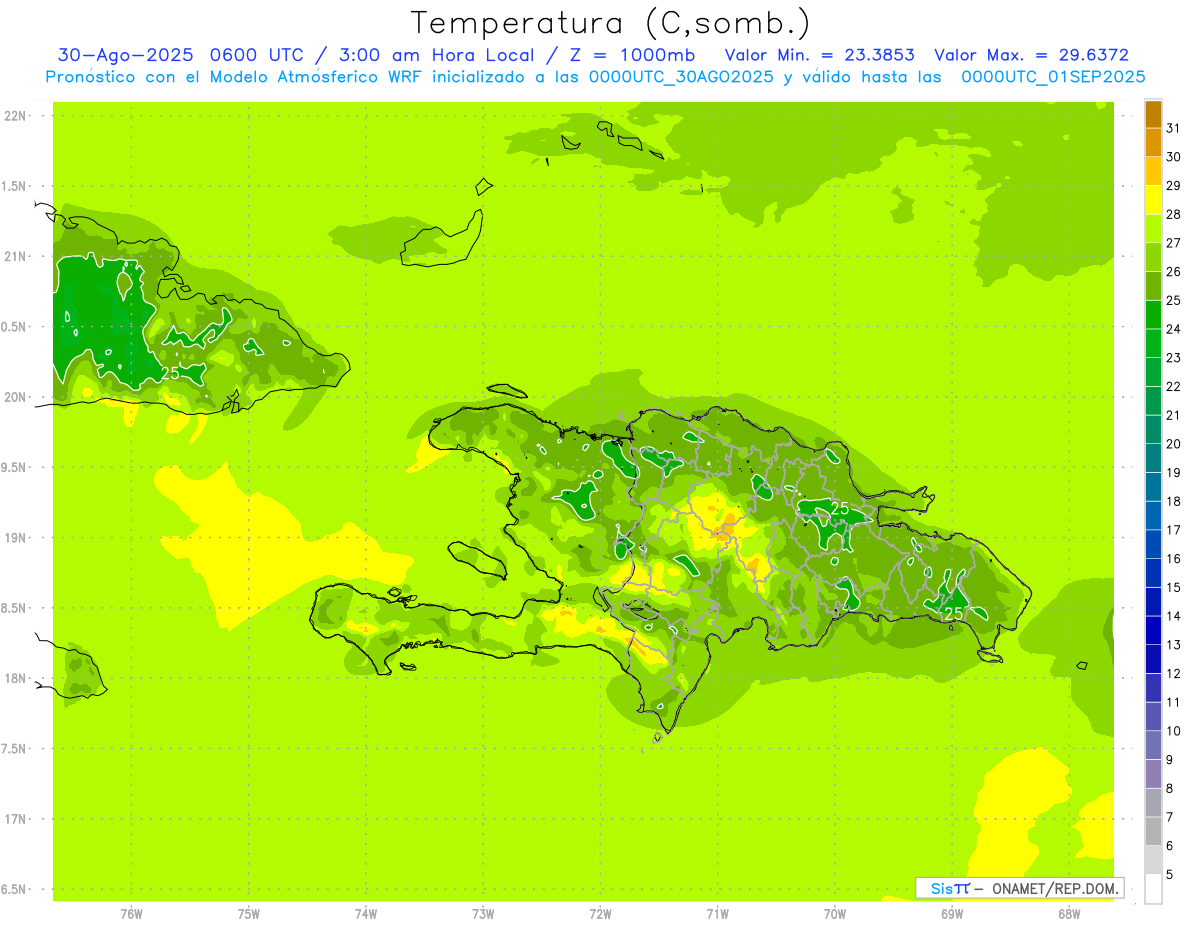Click the '74W' longitude label

pos(366,914)
